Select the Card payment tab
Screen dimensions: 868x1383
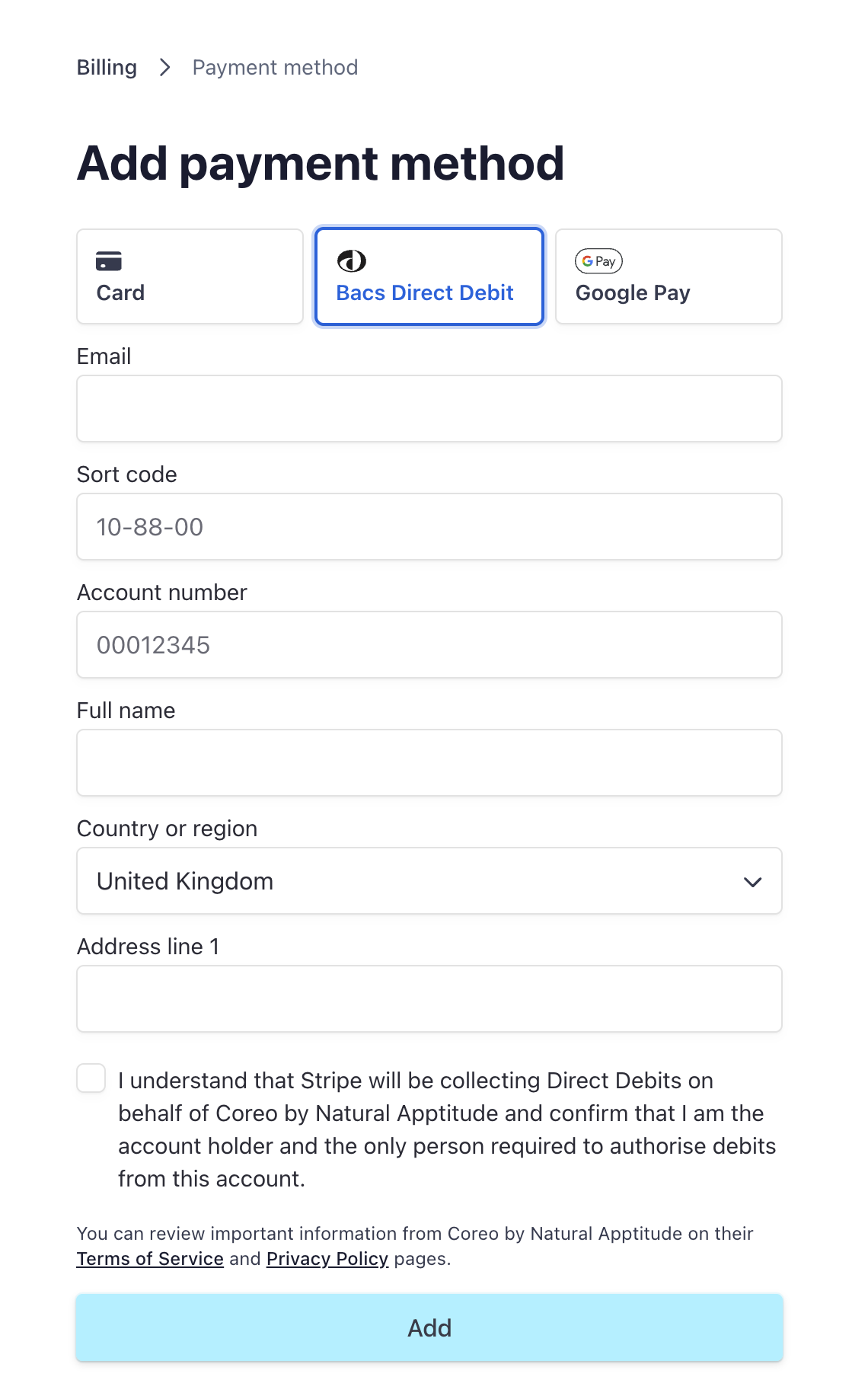(190, 276)
